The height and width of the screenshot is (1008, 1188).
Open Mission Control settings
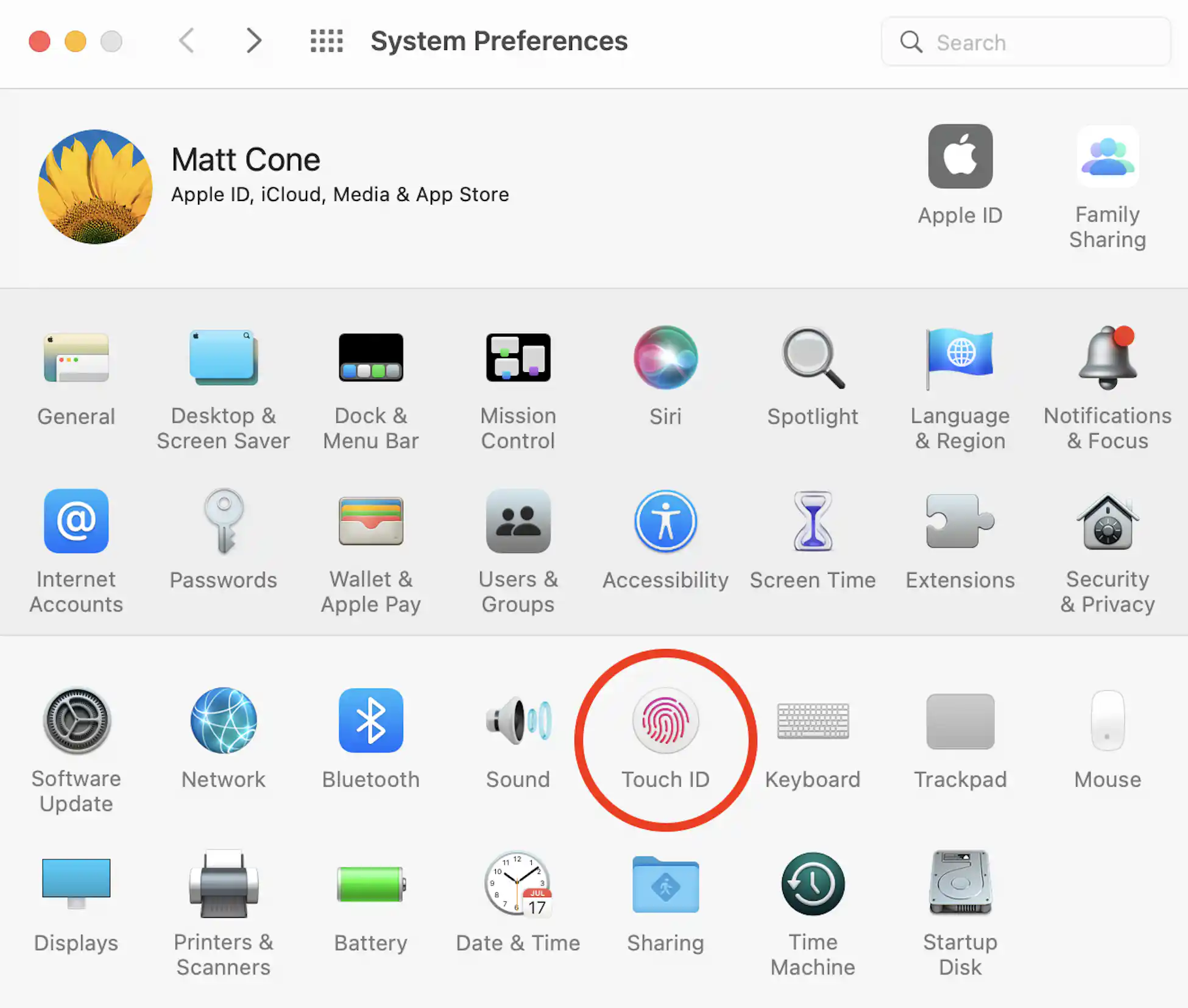(x=518, y=358)
